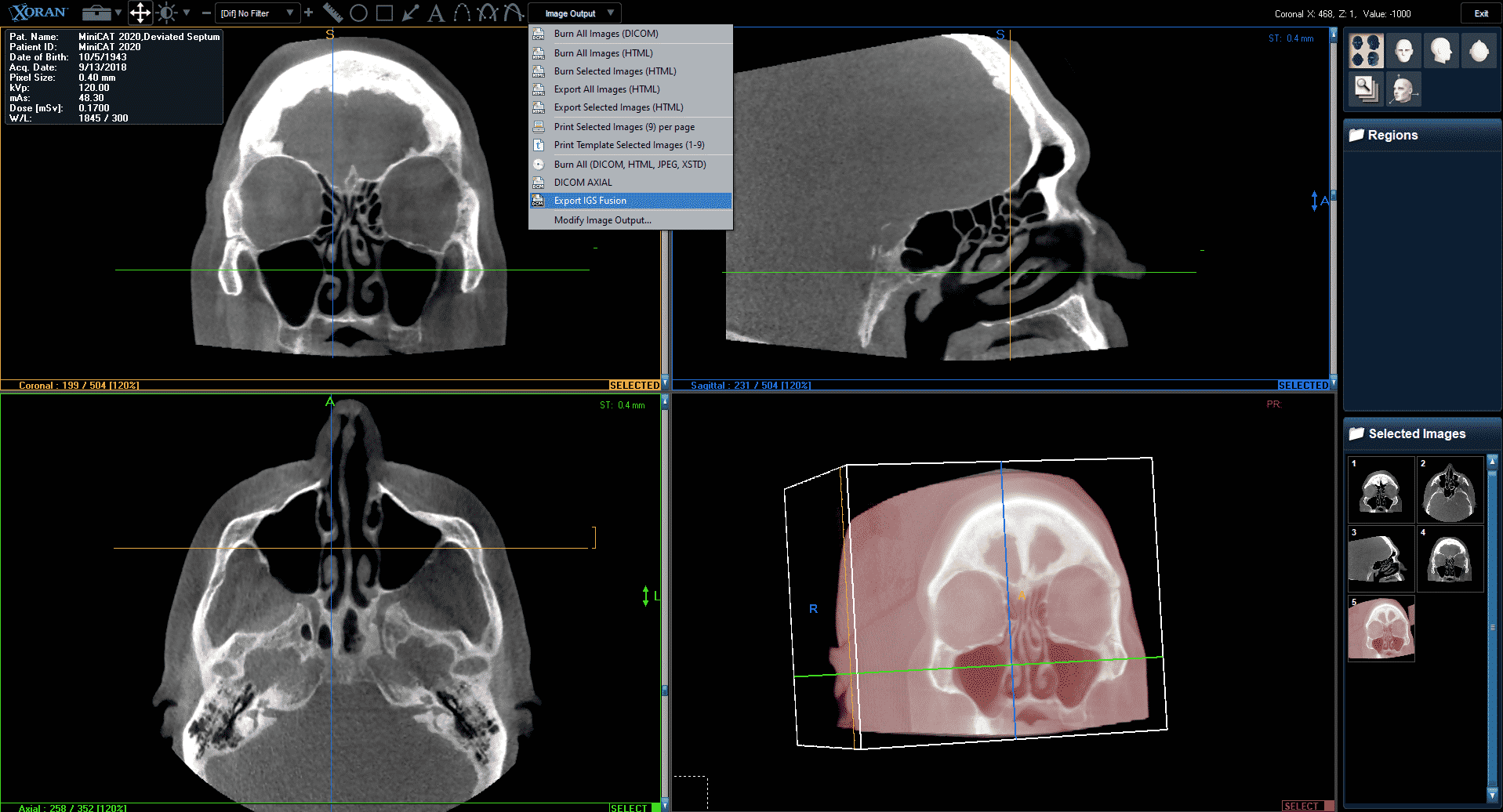Select the pan/move arrows tool
This screenshot has height=812, width=1503.
(140, 13)
